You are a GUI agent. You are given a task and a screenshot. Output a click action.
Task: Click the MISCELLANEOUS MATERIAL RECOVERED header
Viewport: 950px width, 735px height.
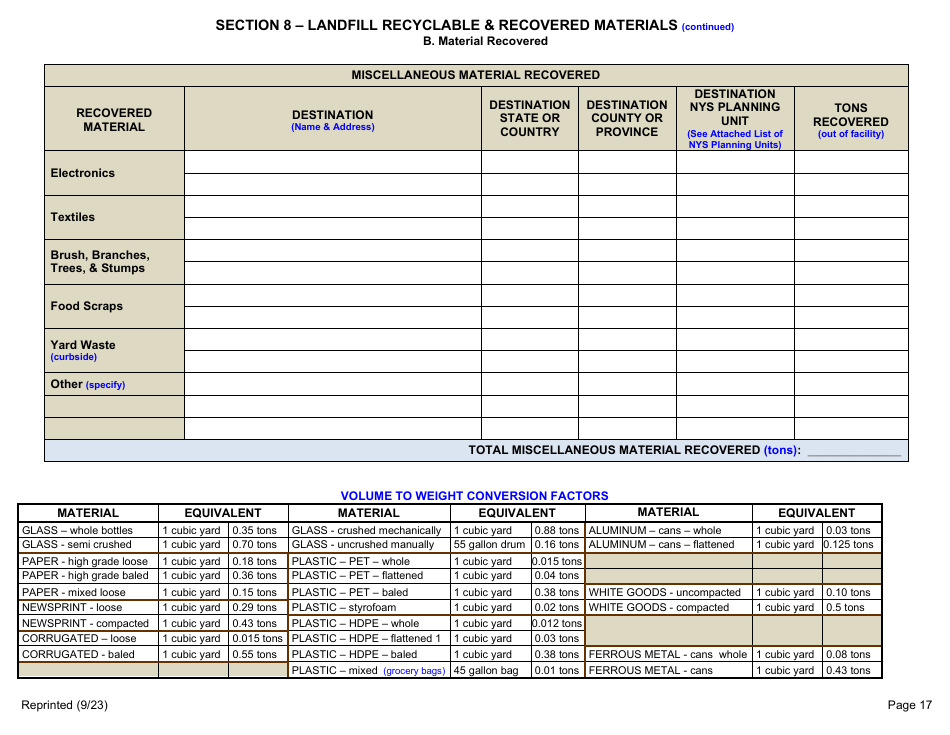pos(475,74)
